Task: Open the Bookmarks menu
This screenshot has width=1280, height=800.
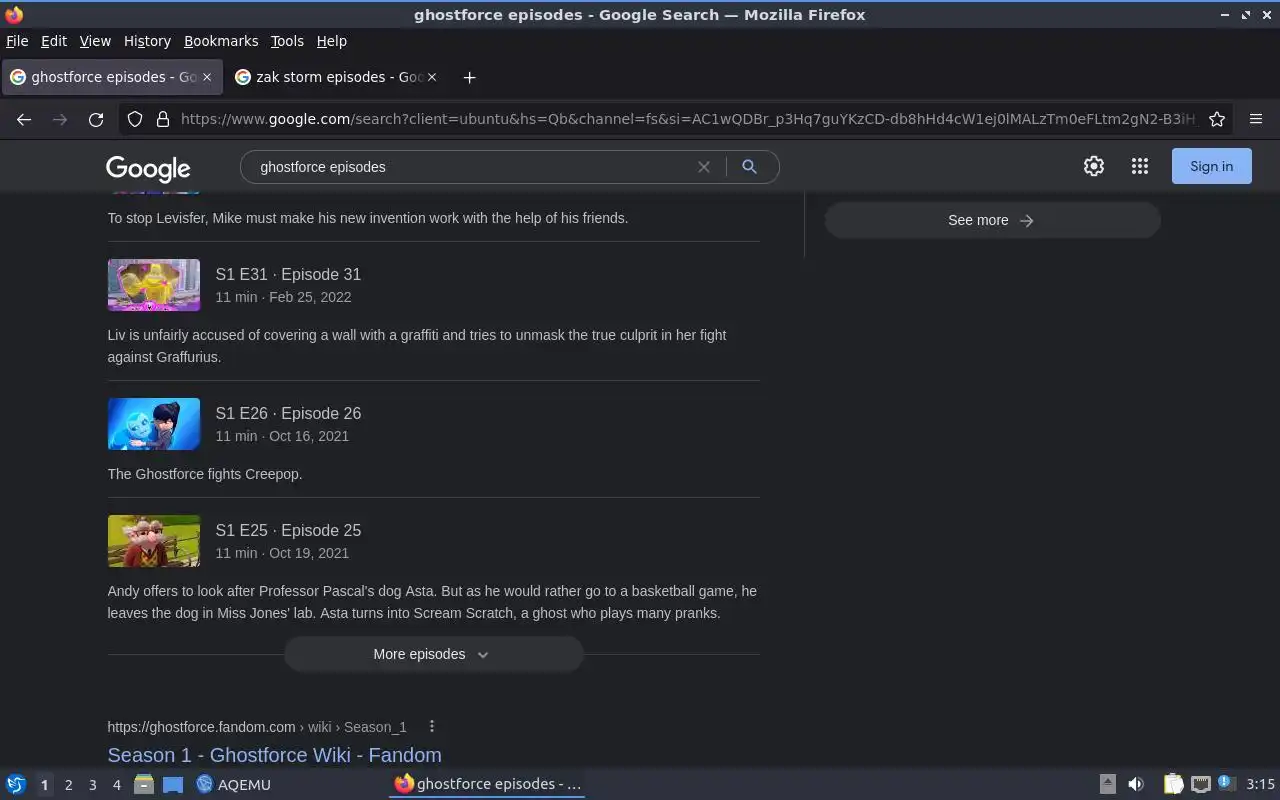Action: pos(221,41)
